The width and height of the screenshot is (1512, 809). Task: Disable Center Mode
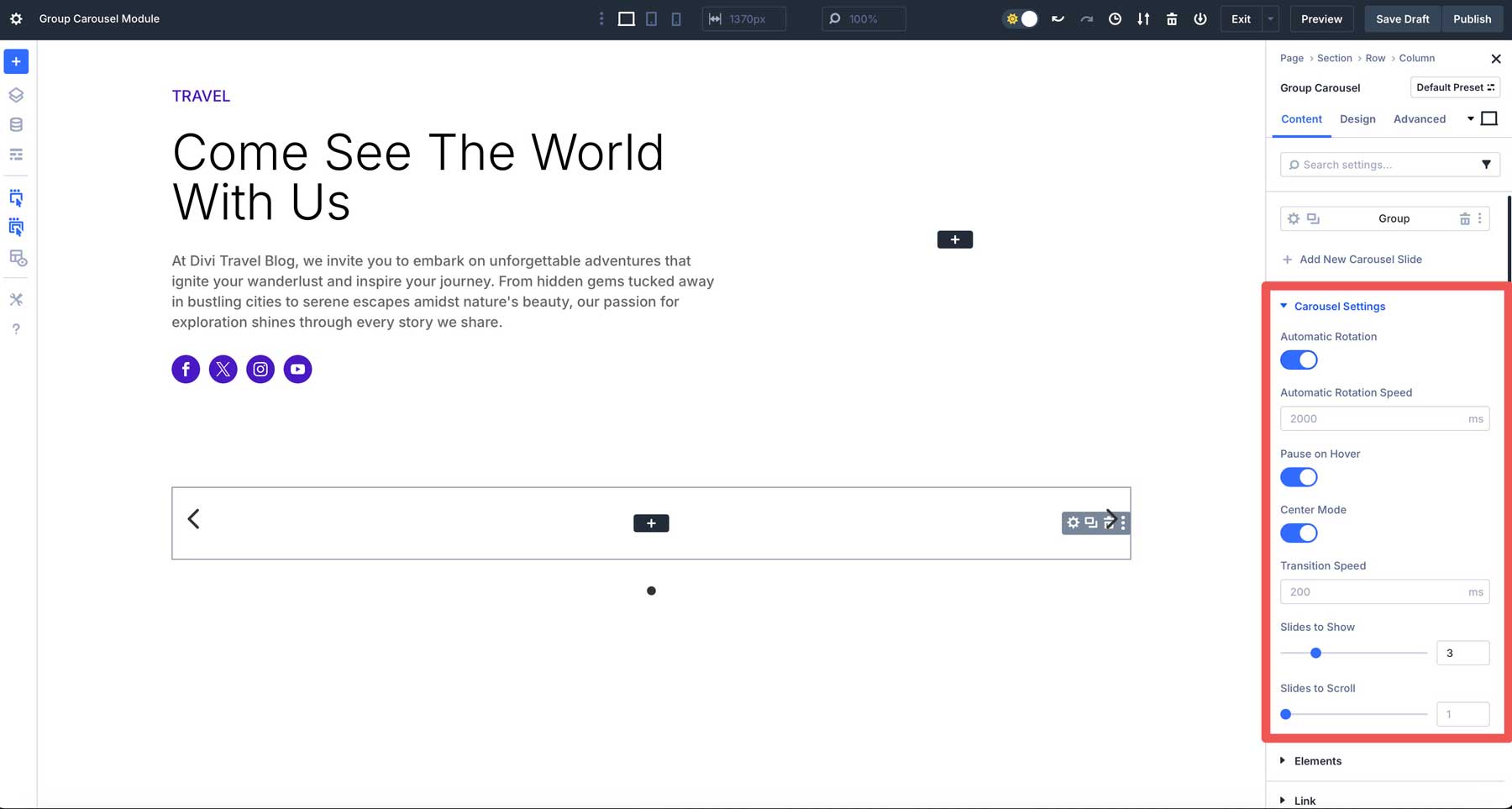1298,533
